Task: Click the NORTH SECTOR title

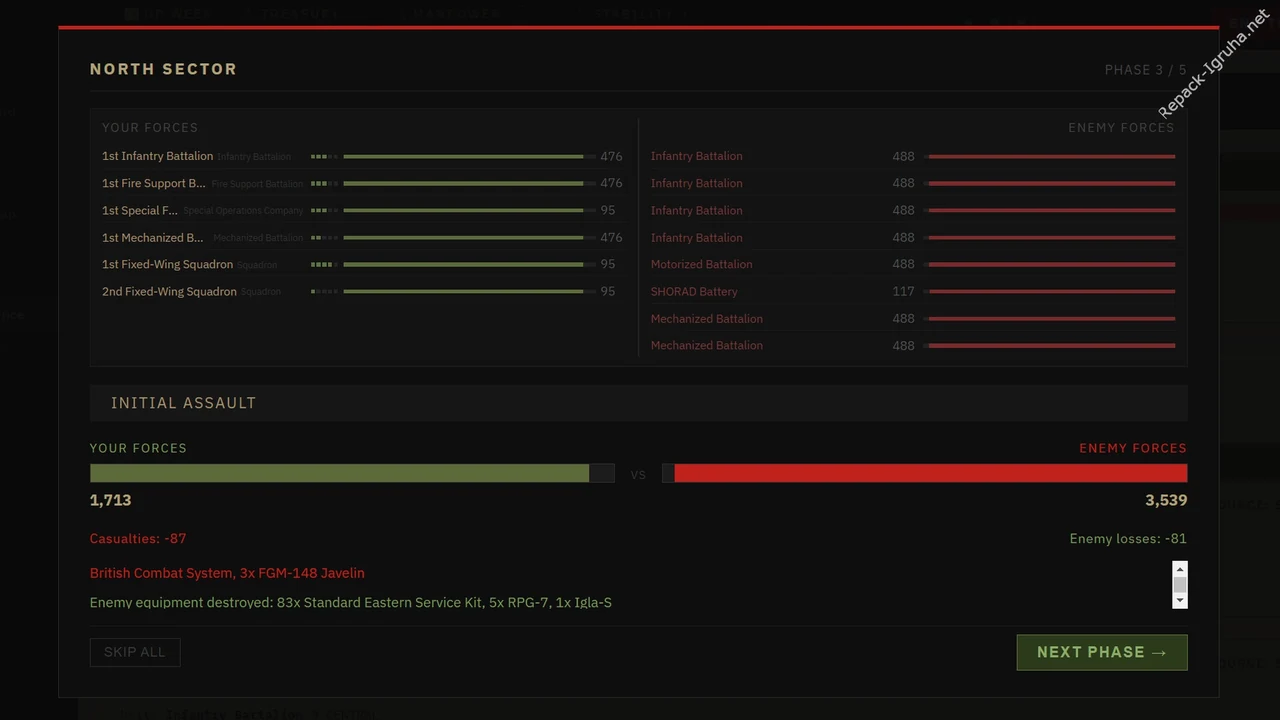Action: pyautogui.click(x=163, y=69)
